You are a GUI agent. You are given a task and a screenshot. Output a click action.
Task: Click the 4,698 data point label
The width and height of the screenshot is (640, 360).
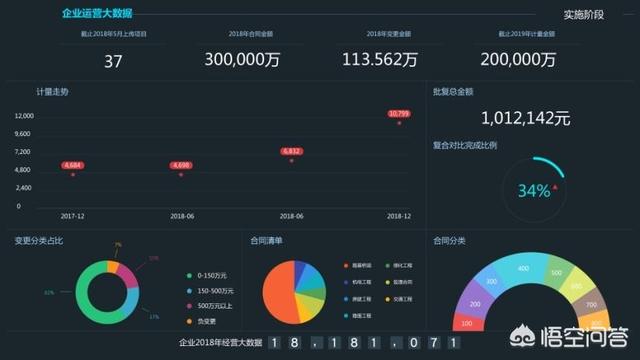click(181, 165)
